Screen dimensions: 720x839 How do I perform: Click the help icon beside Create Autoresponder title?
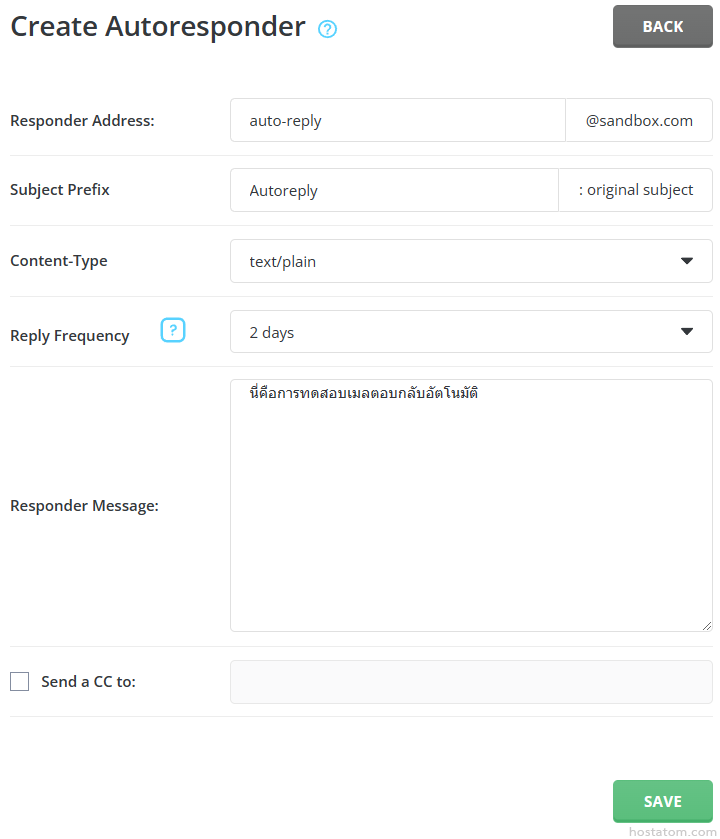[x=327, y=29]
